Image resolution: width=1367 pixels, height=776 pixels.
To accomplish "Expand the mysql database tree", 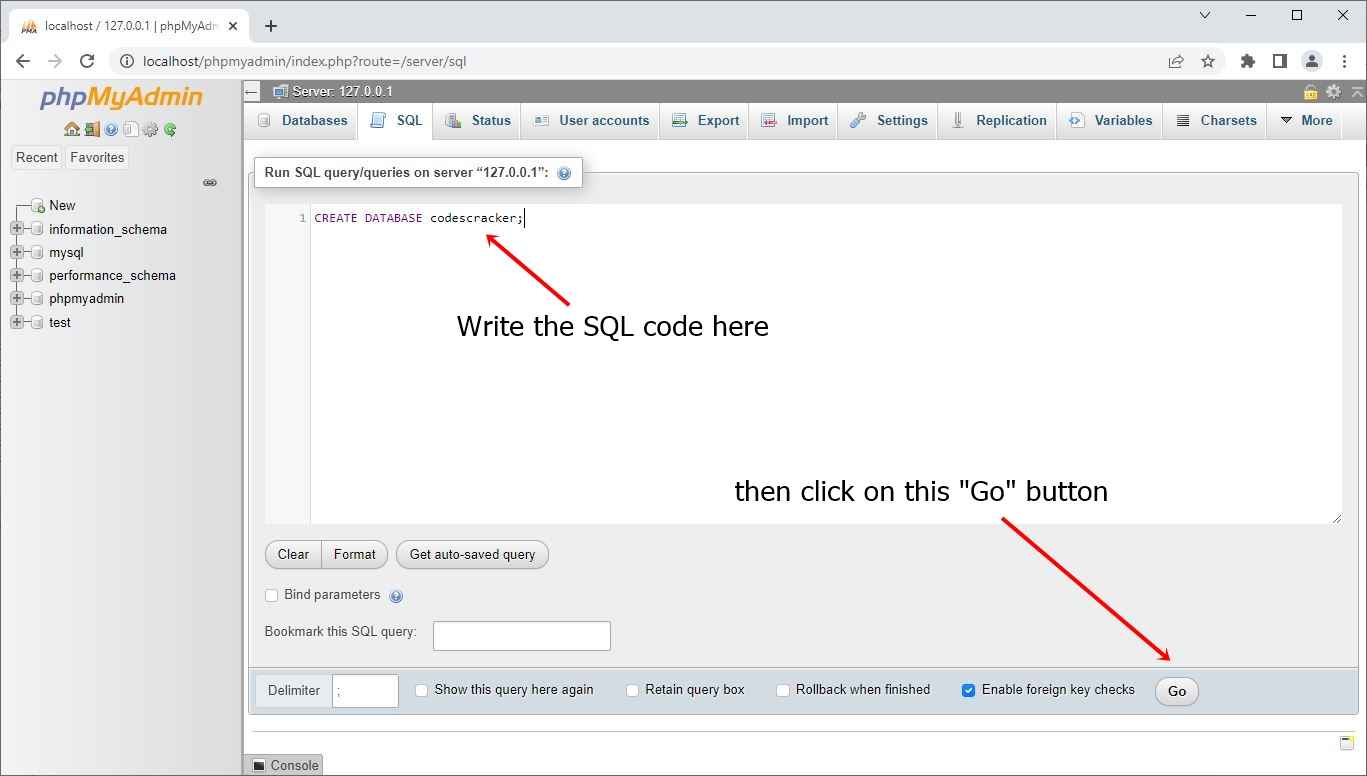I will [x=16, y=252].
